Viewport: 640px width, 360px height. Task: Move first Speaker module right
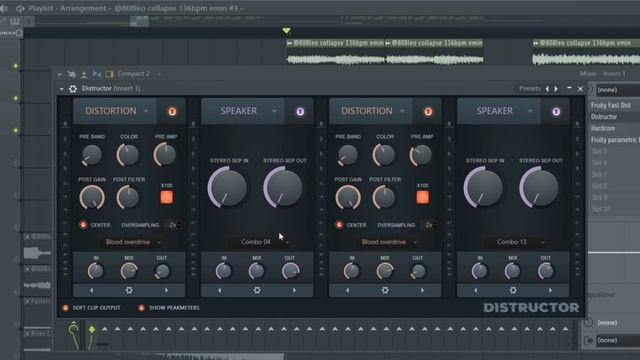[x=294, y=290]
